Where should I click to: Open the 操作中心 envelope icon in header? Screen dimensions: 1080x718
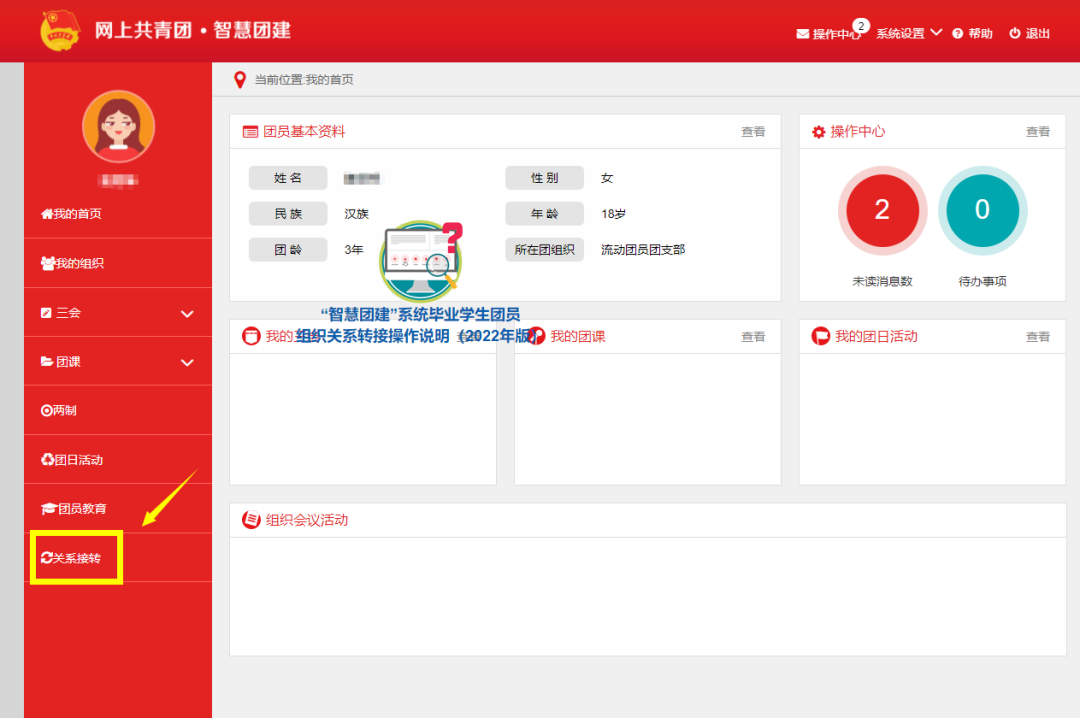pos(802,34)
